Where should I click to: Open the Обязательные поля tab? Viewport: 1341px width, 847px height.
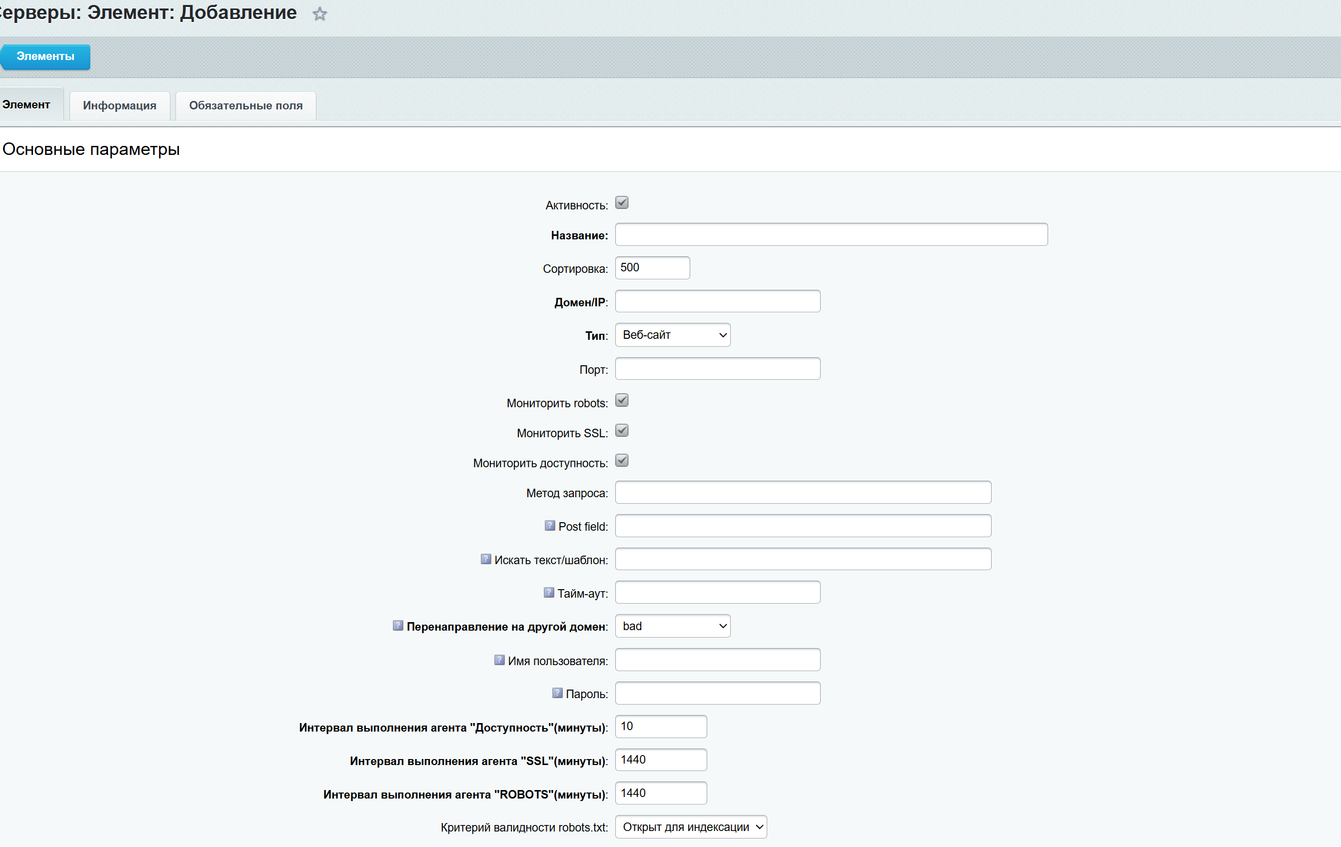[x=245, y=106]
